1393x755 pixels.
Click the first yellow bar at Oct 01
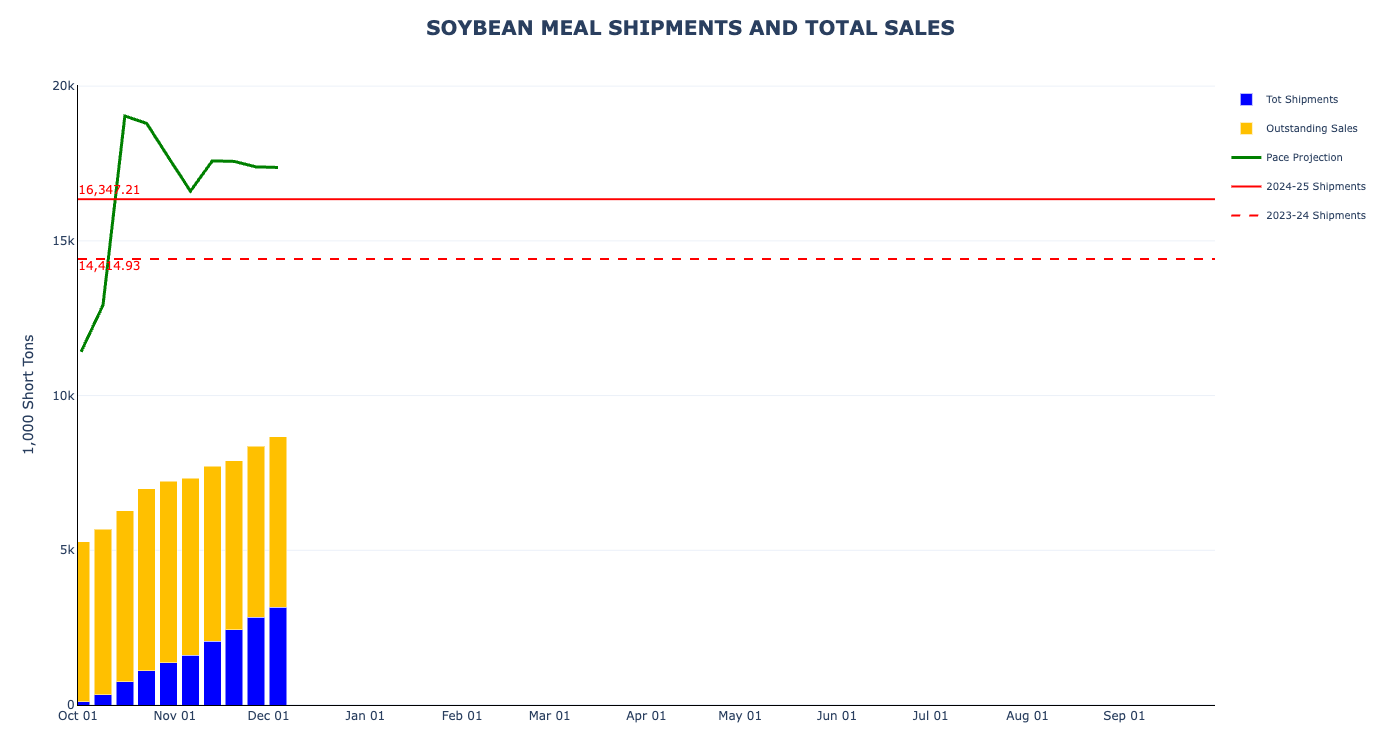[x=83, y=620]
